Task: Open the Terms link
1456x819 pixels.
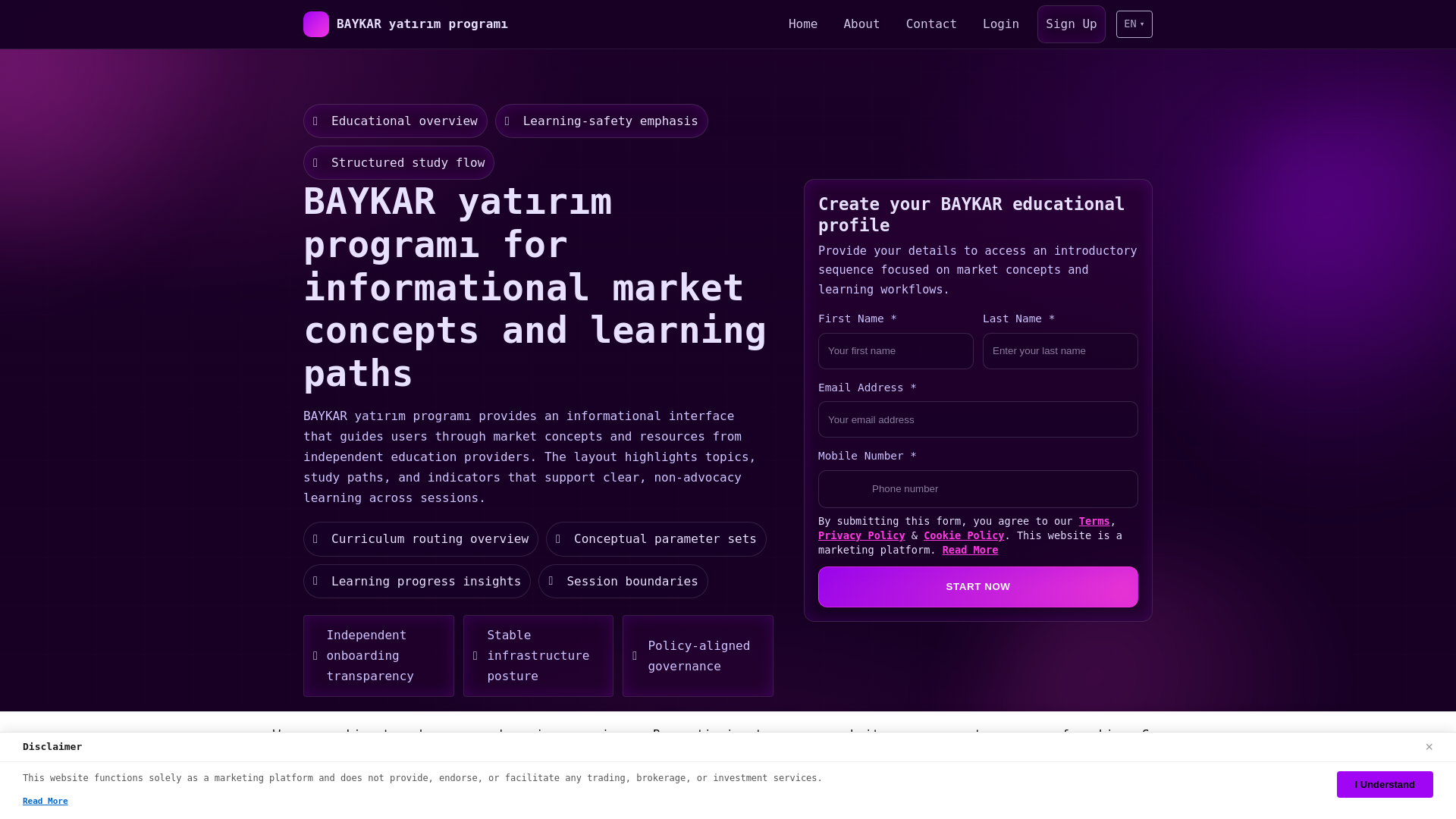Action: pyautogui.click(x=1094, y=522)
